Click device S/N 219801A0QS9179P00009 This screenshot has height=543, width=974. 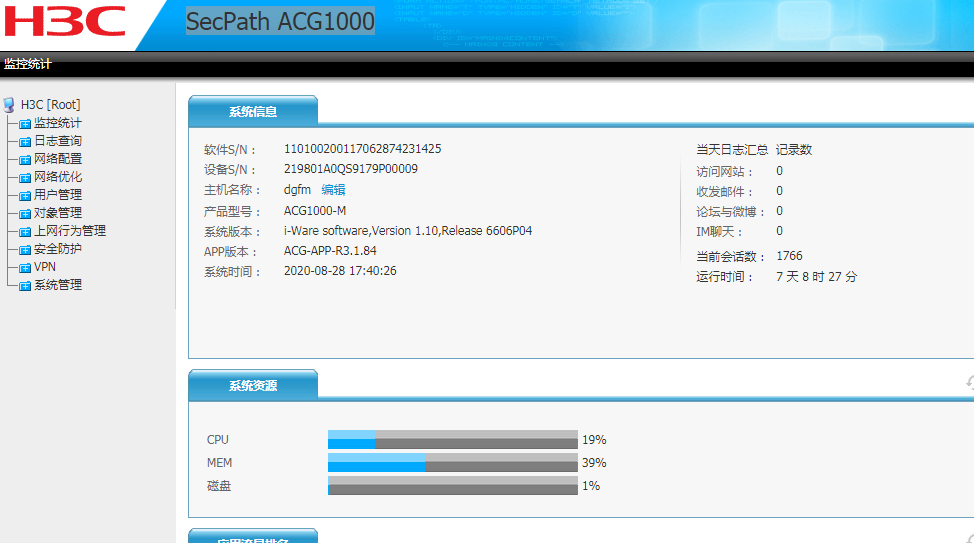tap(350, 169)
